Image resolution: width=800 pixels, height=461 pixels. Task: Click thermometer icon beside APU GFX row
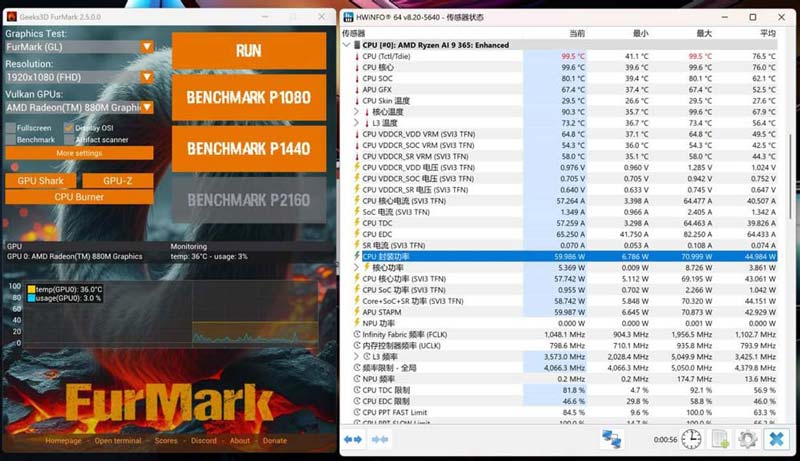coord(357,89)
